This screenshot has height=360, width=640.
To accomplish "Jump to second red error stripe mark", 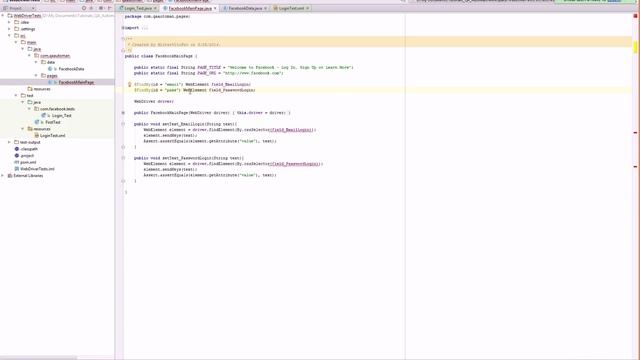I will click(x=636, y=167).
